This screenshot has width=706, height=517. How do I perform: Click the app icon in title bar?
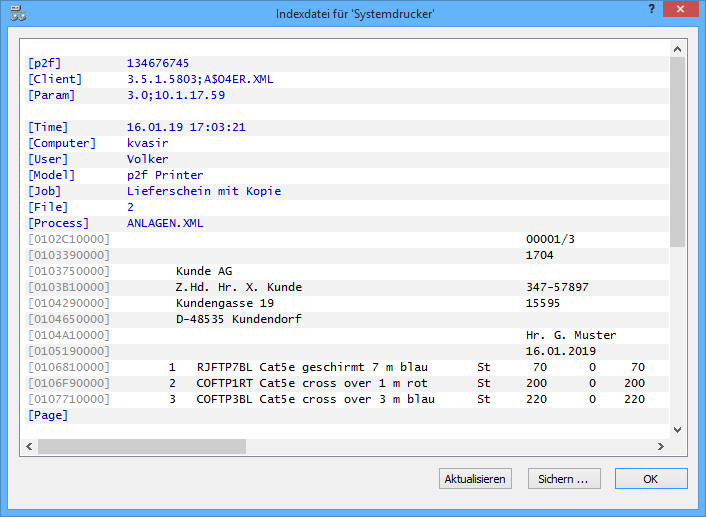pos(16,14)
